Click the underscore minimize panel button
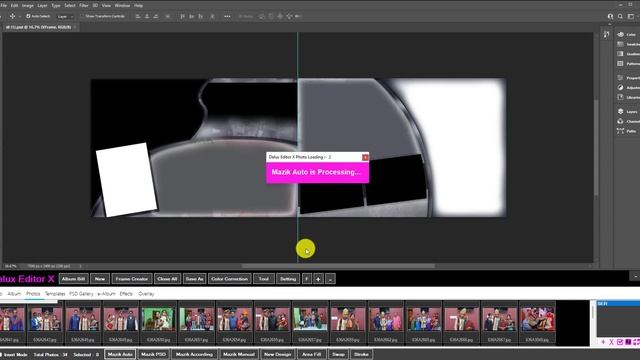The image size is (640, 360). 330,279
